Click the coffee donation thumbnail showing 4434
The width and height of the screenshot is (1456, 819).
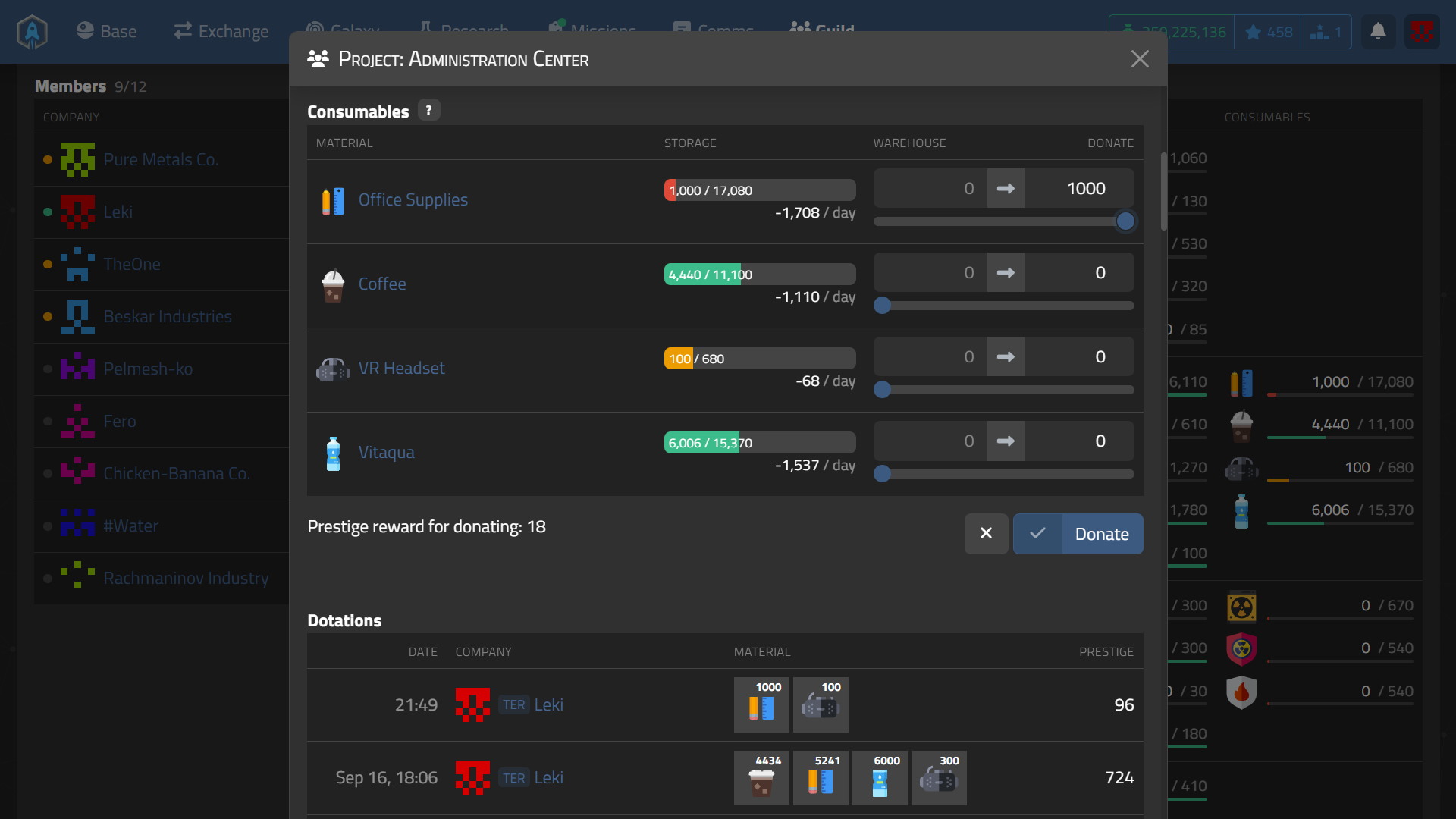coord(761,778)
